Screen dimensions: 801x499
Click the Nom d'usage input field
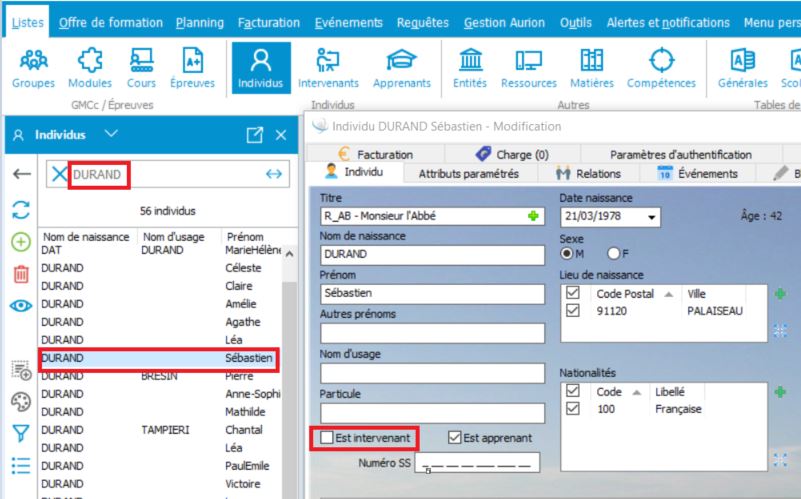(432, 374)
